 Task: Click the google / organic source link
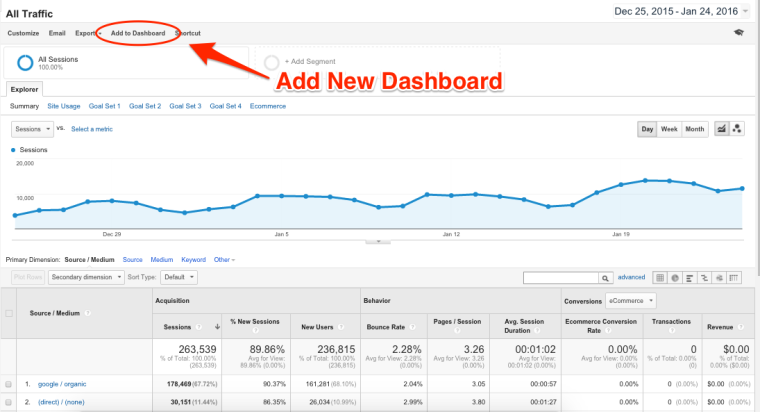click(x=63, y=384)
